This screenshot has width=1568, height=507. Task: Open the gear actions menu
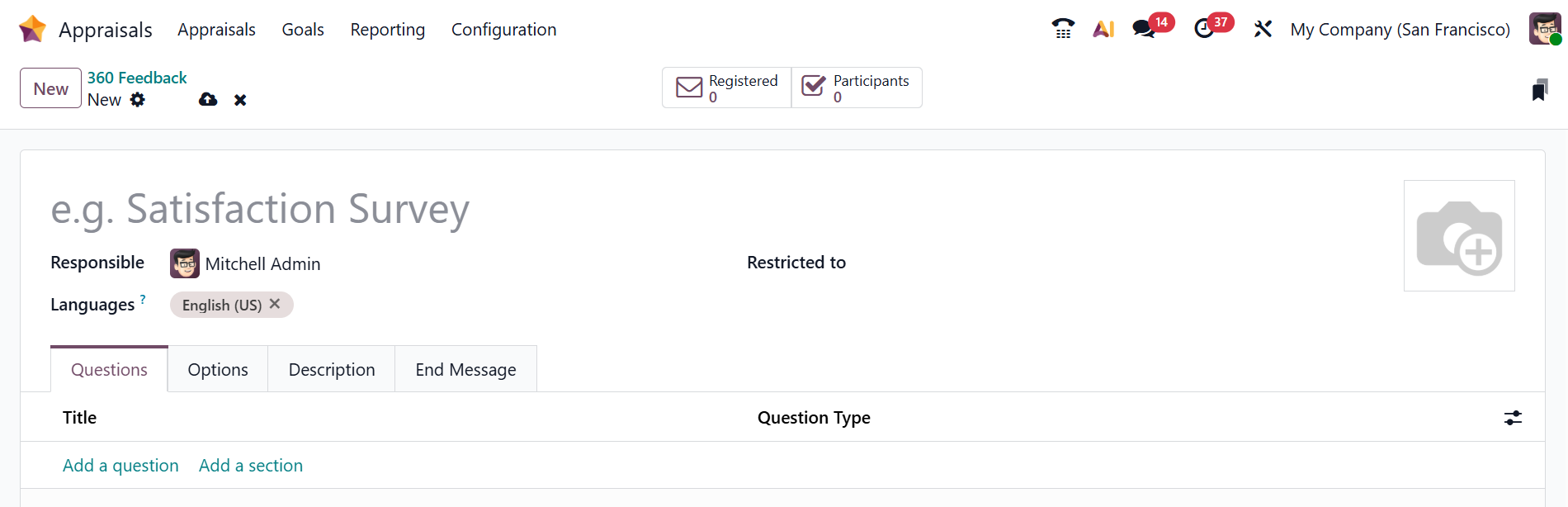pyautogui.click(x=138, y=100)
